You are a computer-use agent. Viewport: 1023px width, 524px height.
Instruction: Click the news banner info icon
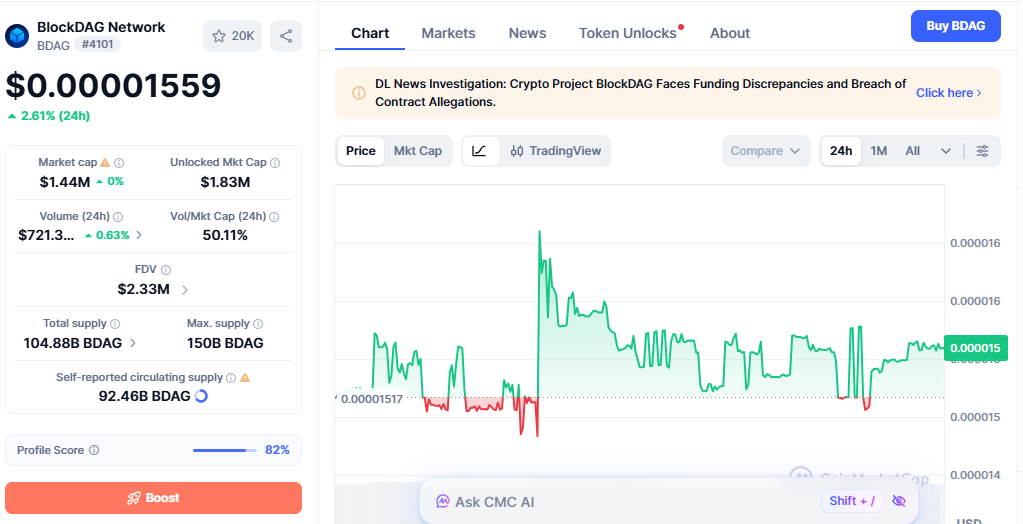pos(359,93)
